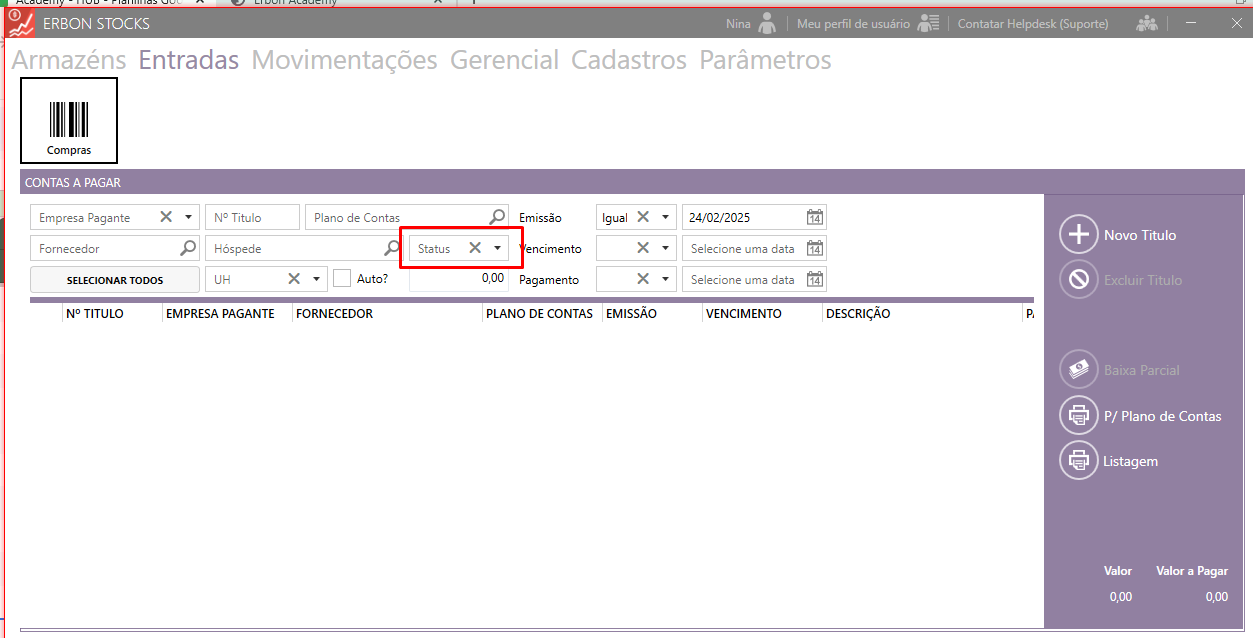Image resolution: width=1253 pixels, height=638 pixels.
Task: Click the Nº Titulo input field
Action: [x=252, y=217]
